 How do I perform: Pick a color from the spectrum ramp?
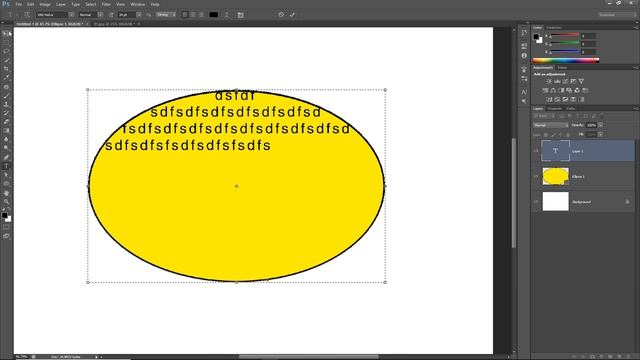tap(566, 60)
